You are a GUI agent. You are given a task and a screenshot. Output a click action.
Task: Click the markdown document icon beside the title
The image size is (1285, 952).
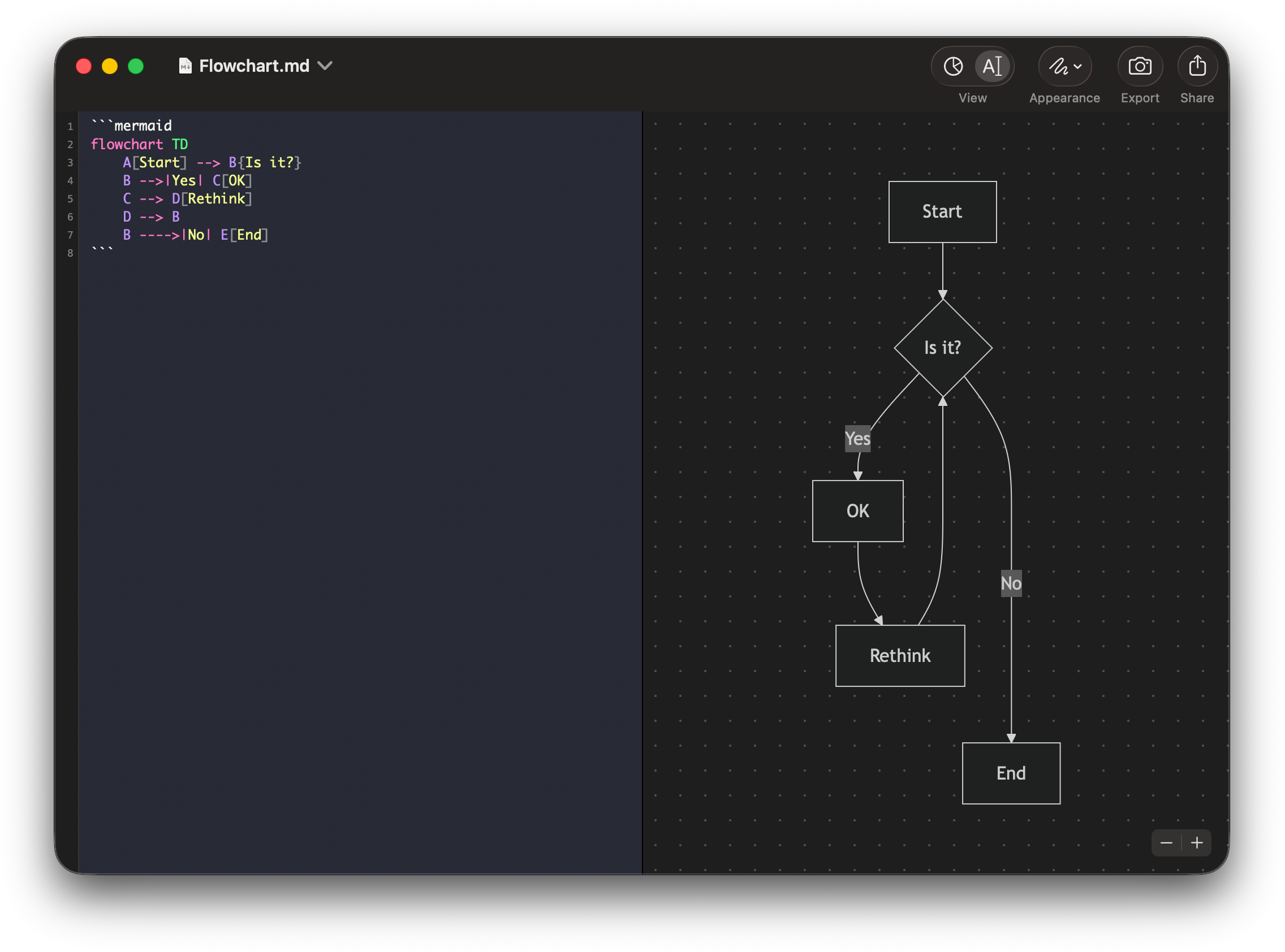[184, 66]
